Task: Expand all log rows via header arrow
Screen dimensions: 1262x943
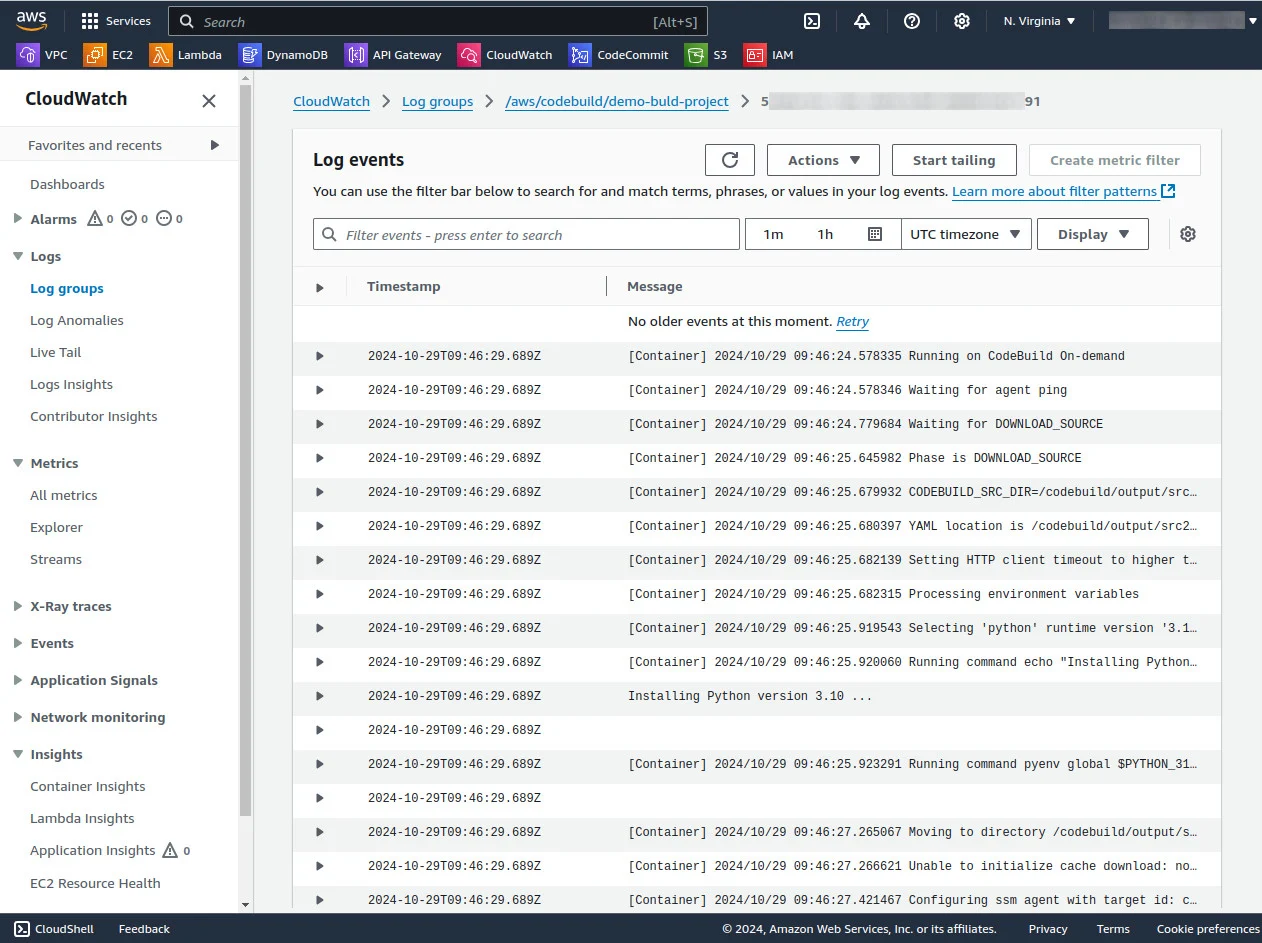Action: tap(320, 287)
